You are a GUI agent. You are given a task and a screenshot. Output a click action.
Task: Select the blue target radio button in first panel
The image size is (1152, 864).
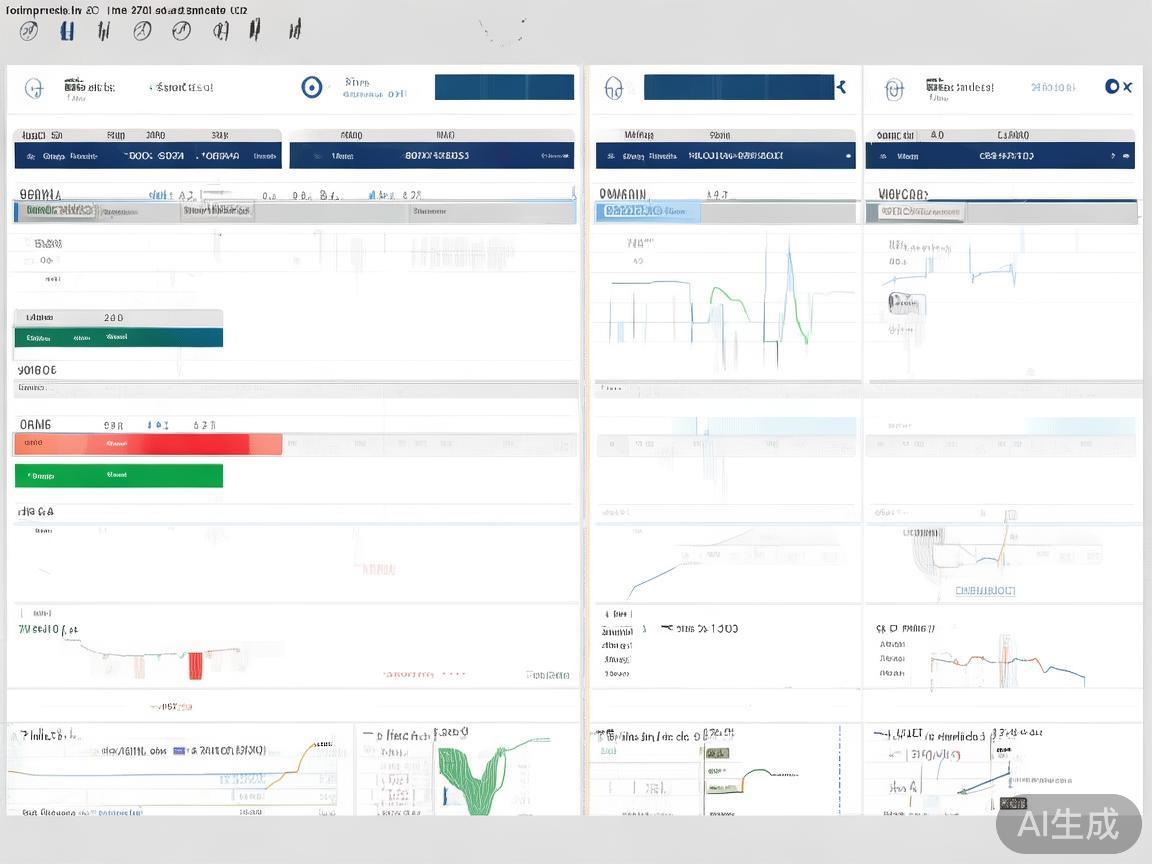pos(312,87)
